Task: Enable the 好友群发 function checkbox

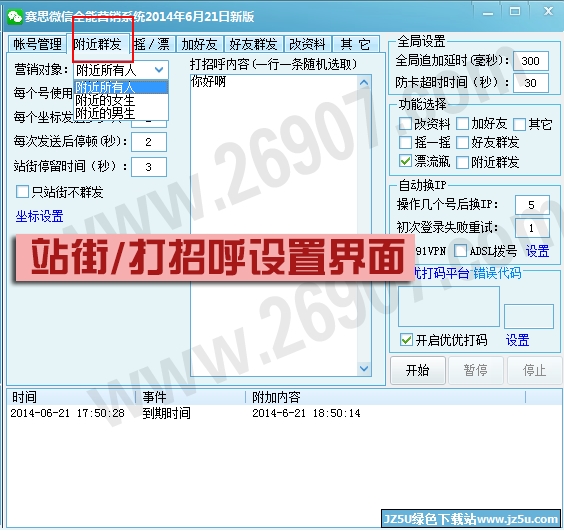Action: coord(462,142)
